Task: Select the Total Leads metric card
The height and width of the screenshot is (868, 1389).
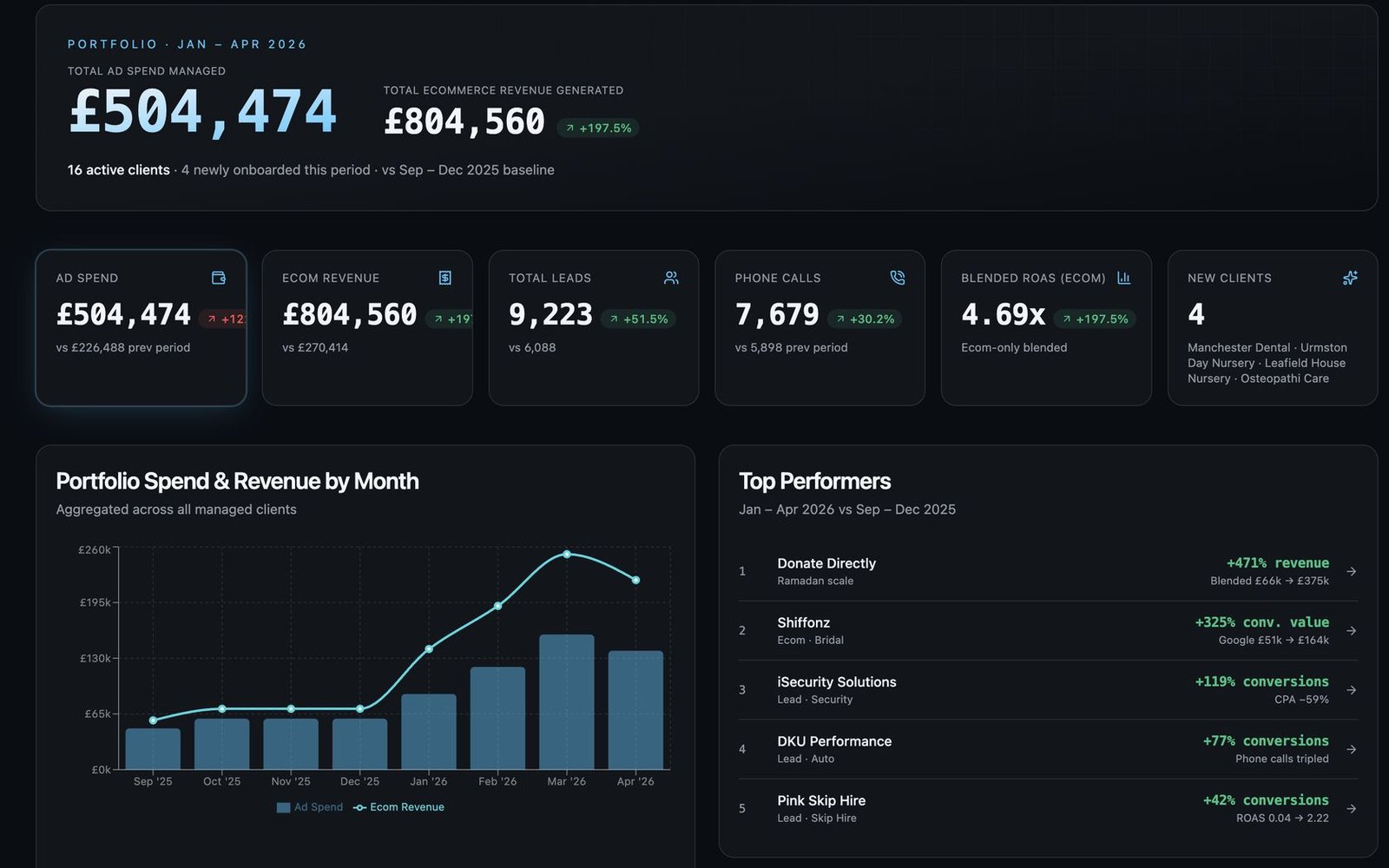Action: click(594, 328)
